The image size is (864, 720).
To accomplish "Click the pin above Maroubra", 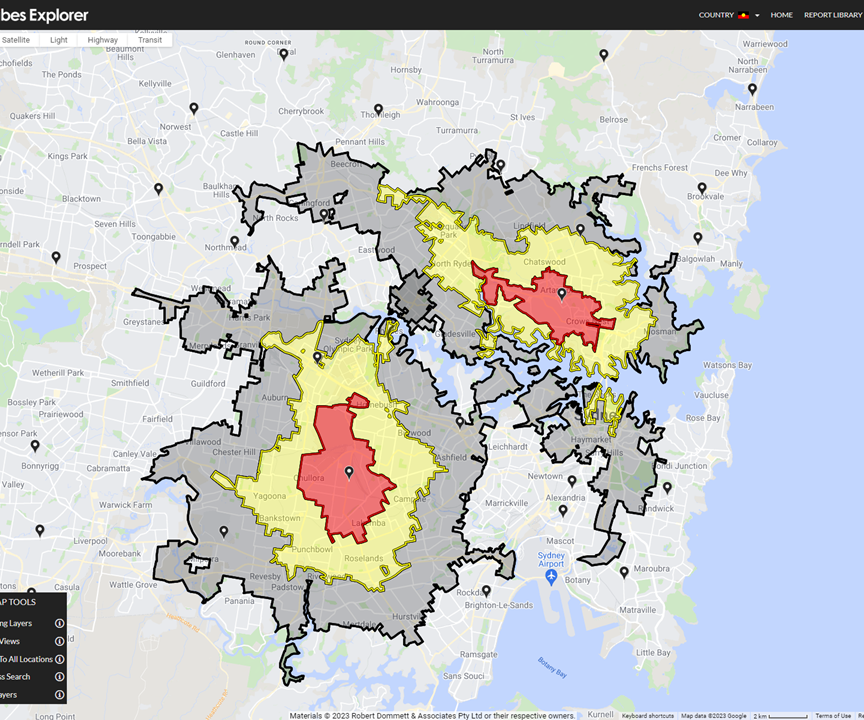I will tap(624, 572).
